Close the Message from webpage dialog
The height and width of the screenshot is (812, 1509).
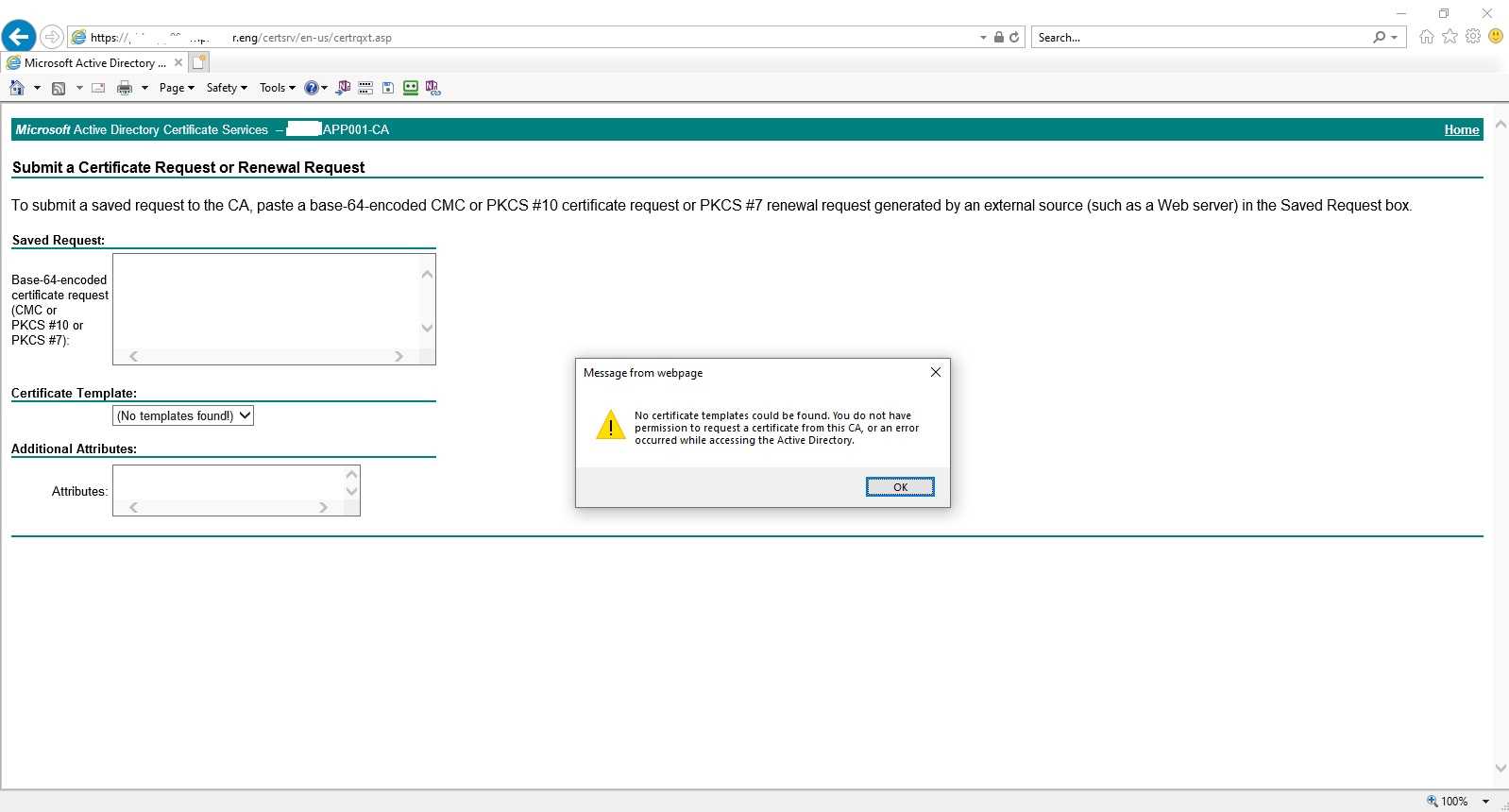935,372
